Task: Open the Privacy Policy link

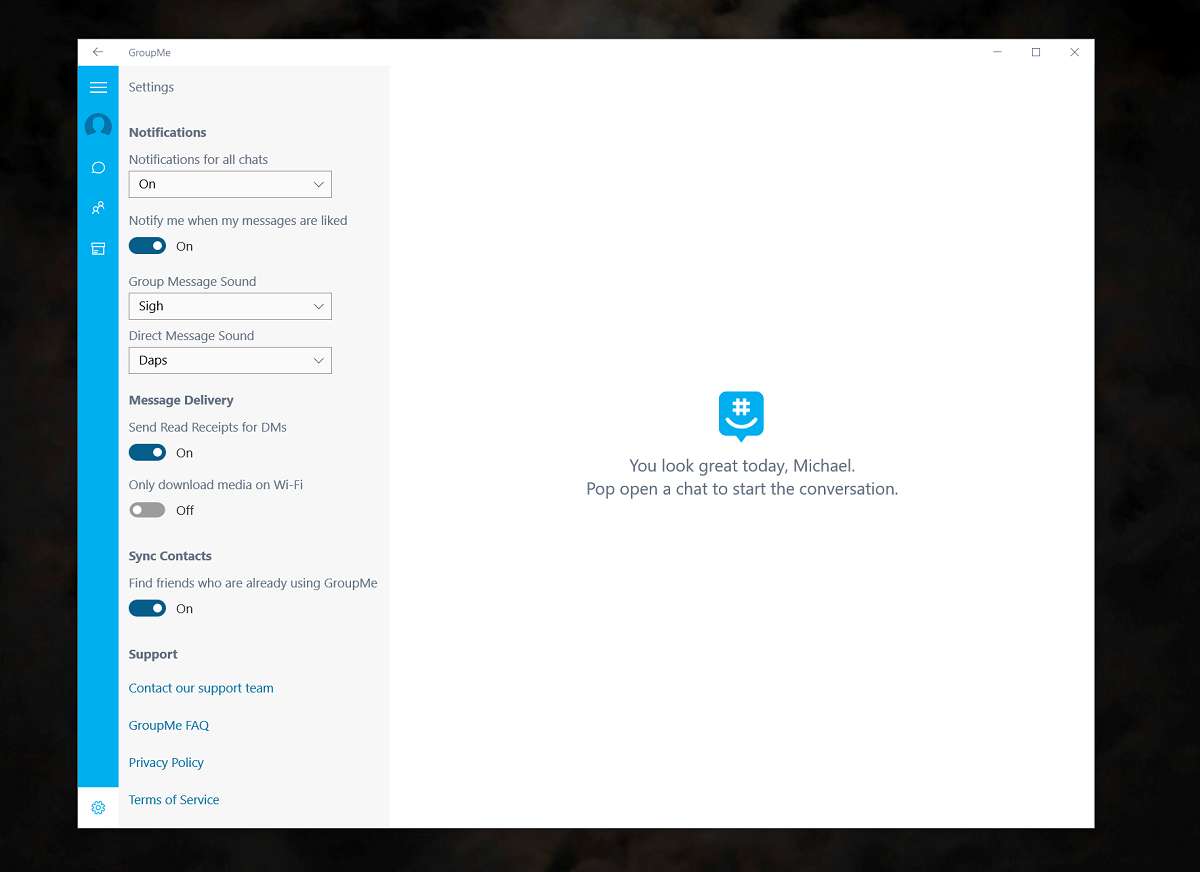Action: click(166, 762)
